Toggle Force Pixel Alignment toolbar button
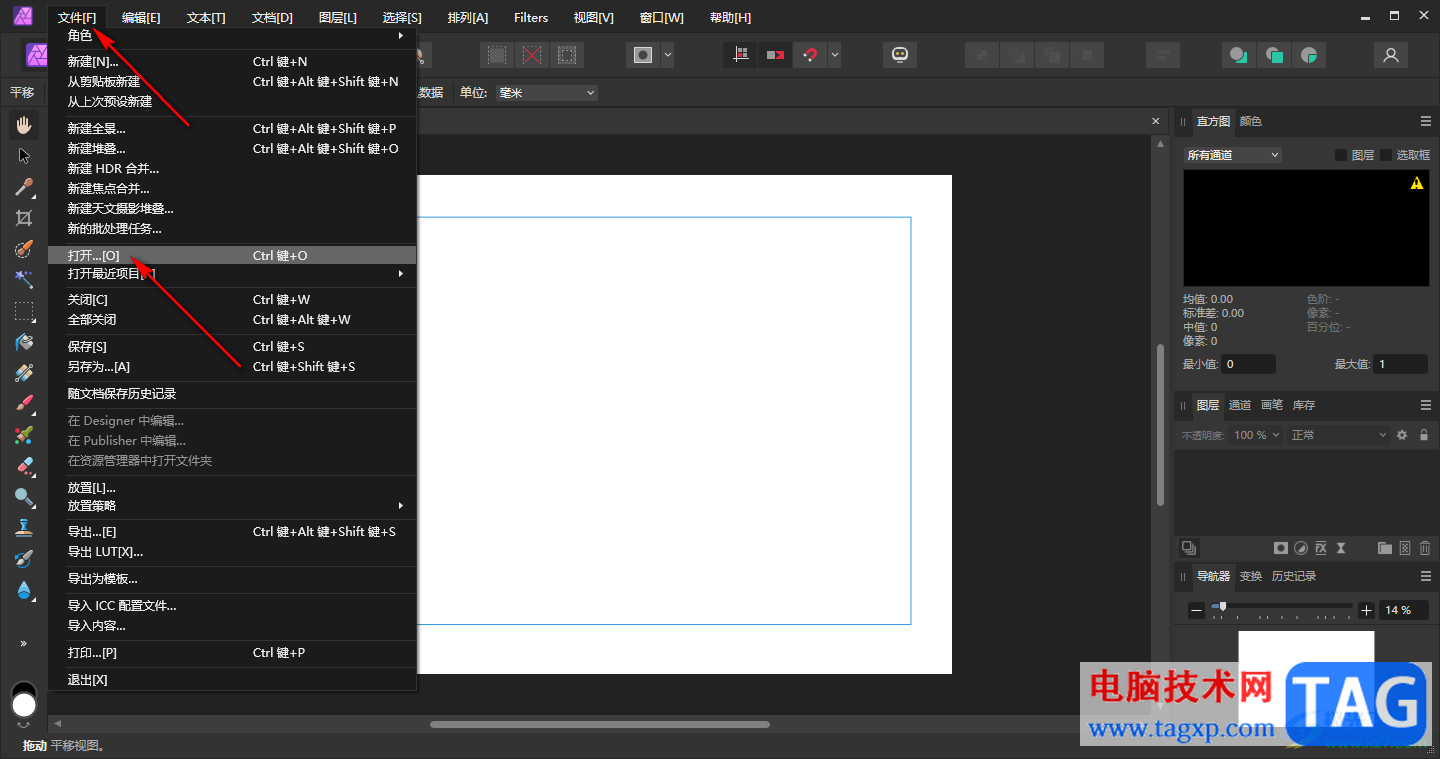 740,55
